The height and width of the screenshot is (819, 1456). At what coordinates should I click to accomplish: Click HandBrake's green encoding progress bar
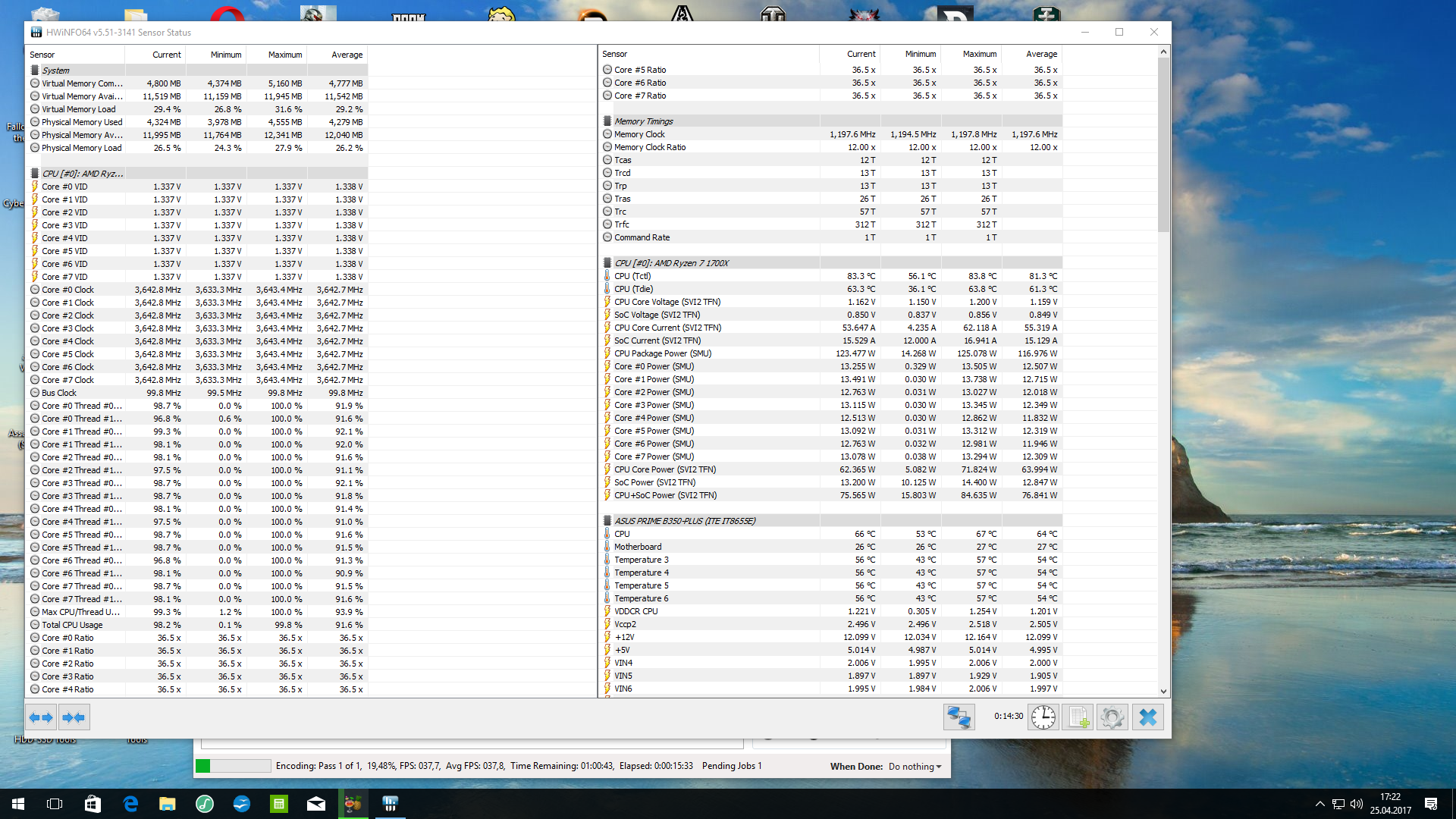pos(233,766)
